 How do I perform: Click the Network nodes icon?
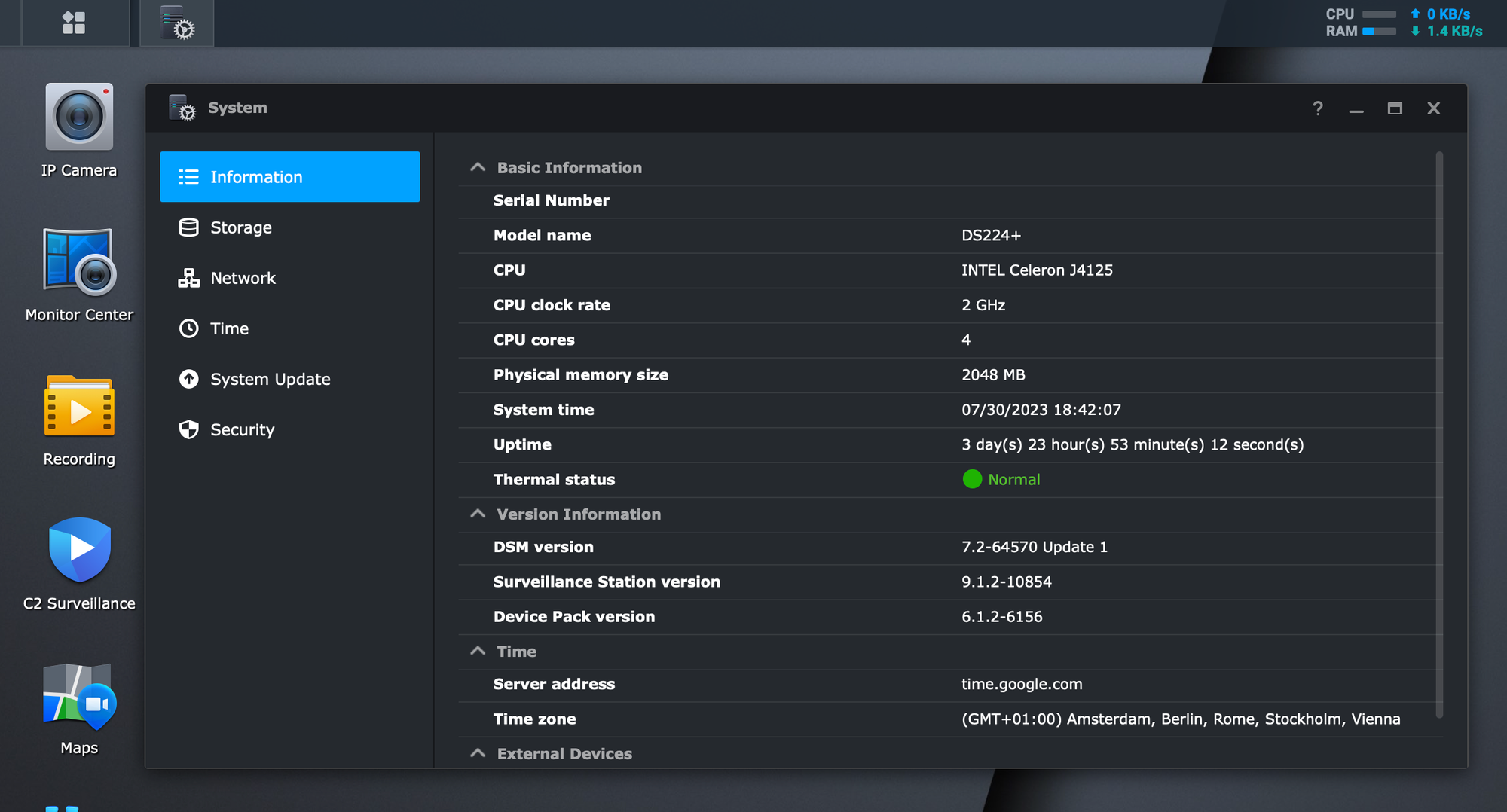point(188,278)
